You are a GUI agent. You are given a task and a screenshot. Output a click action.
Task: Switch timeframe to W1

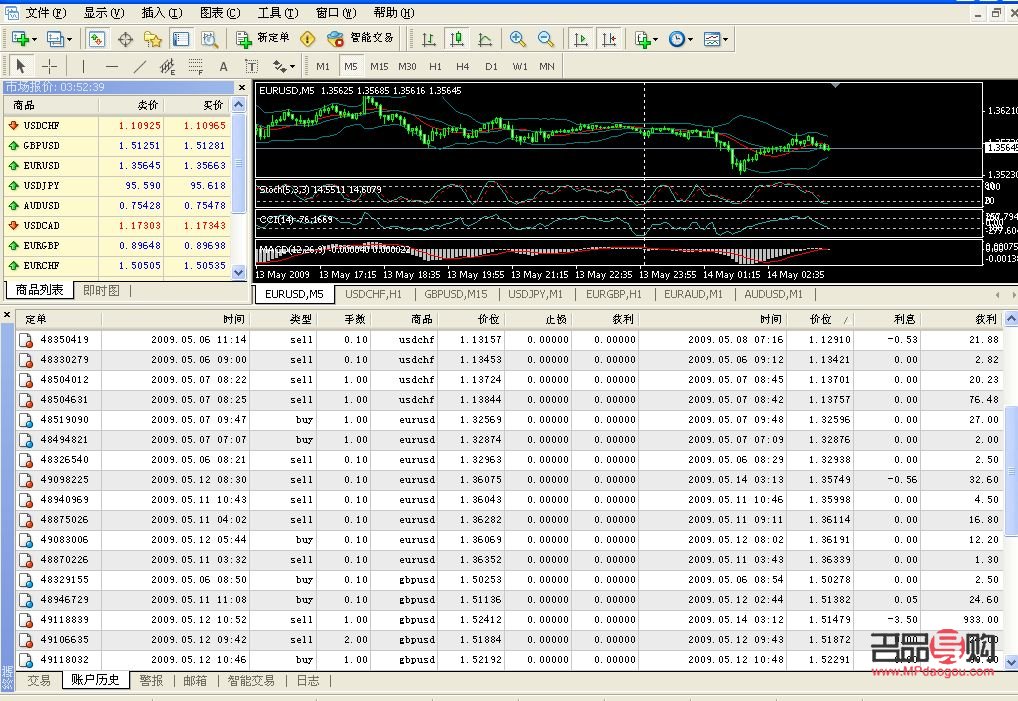[519, 66]
